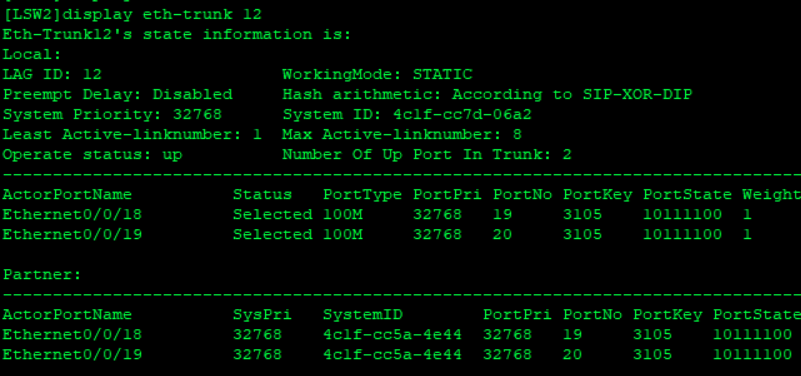Viewport: 801px width, 376px height.
Task: Click the PortState header in the Local table
Action: coord(688,195)
